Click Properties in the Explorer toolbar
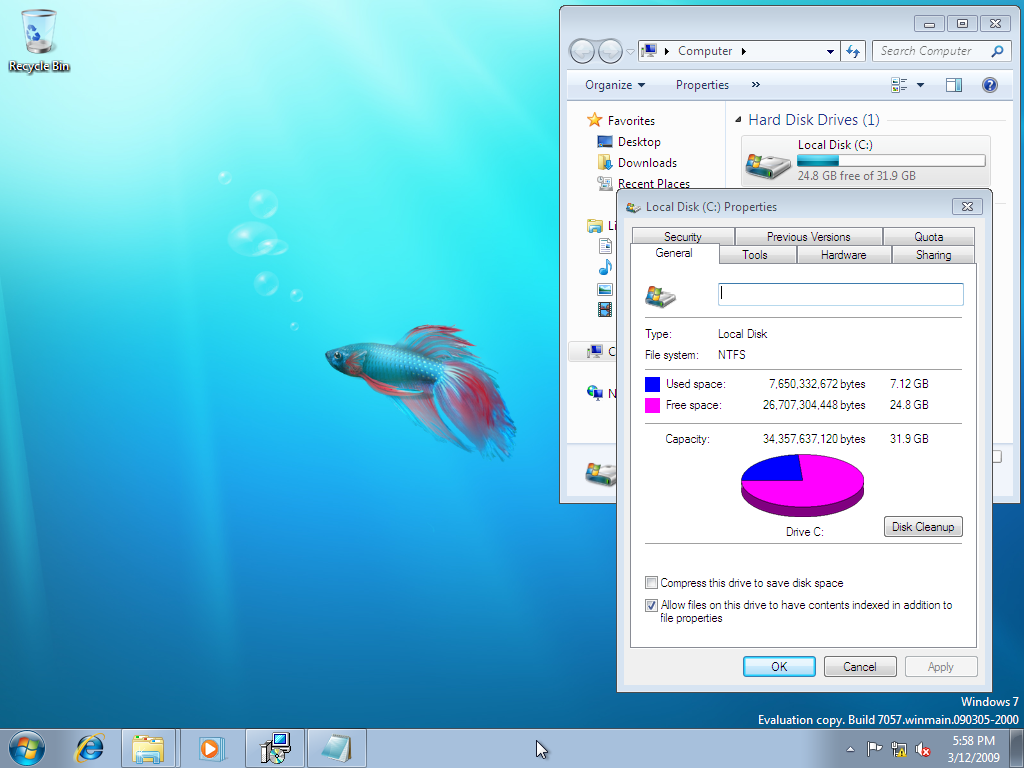The width and height of the screenshot is (1024, 768). pos(702,85)
